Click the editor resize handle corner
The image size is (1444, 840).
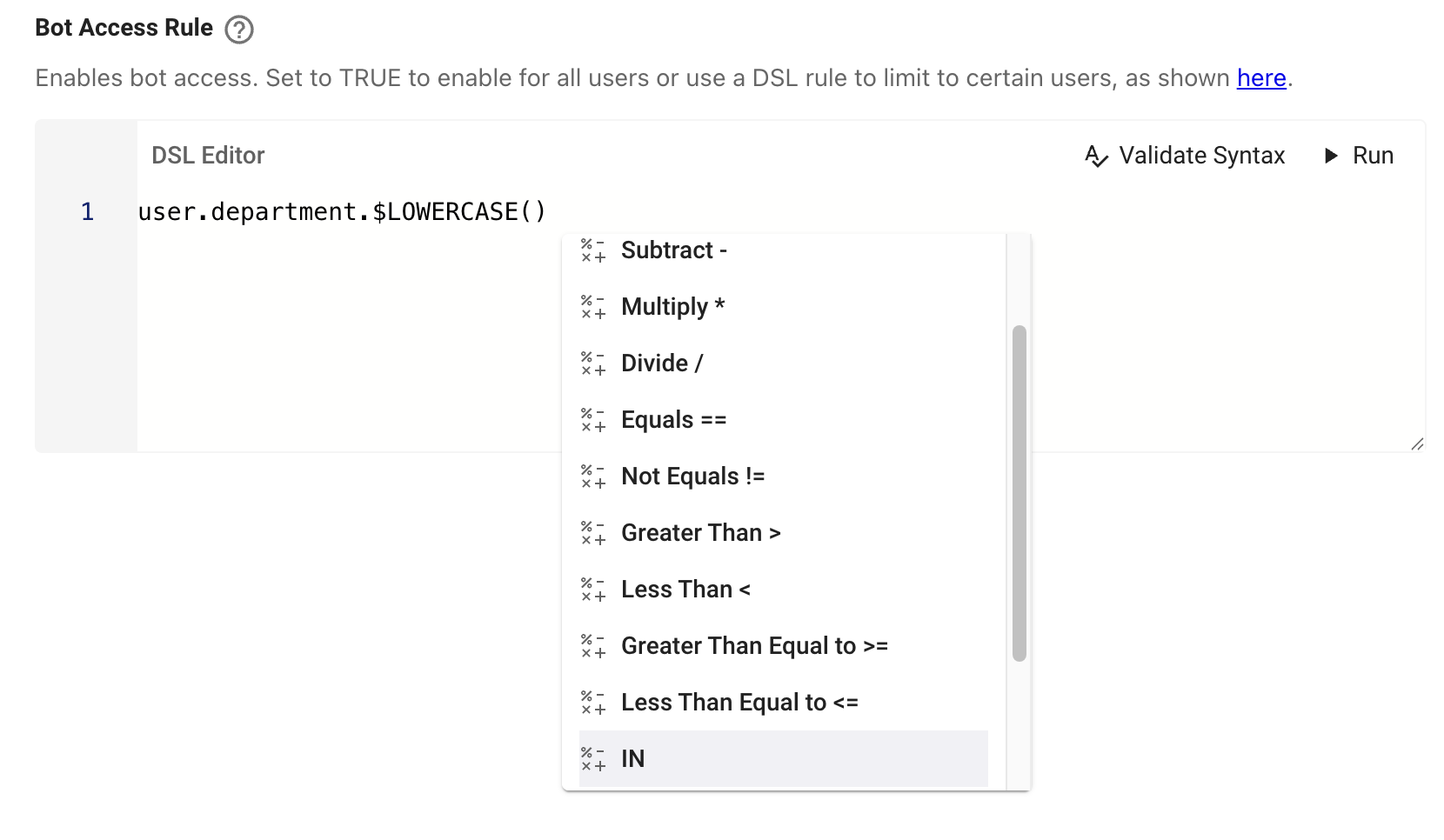pyautogui.click(x=1417, y=444)
